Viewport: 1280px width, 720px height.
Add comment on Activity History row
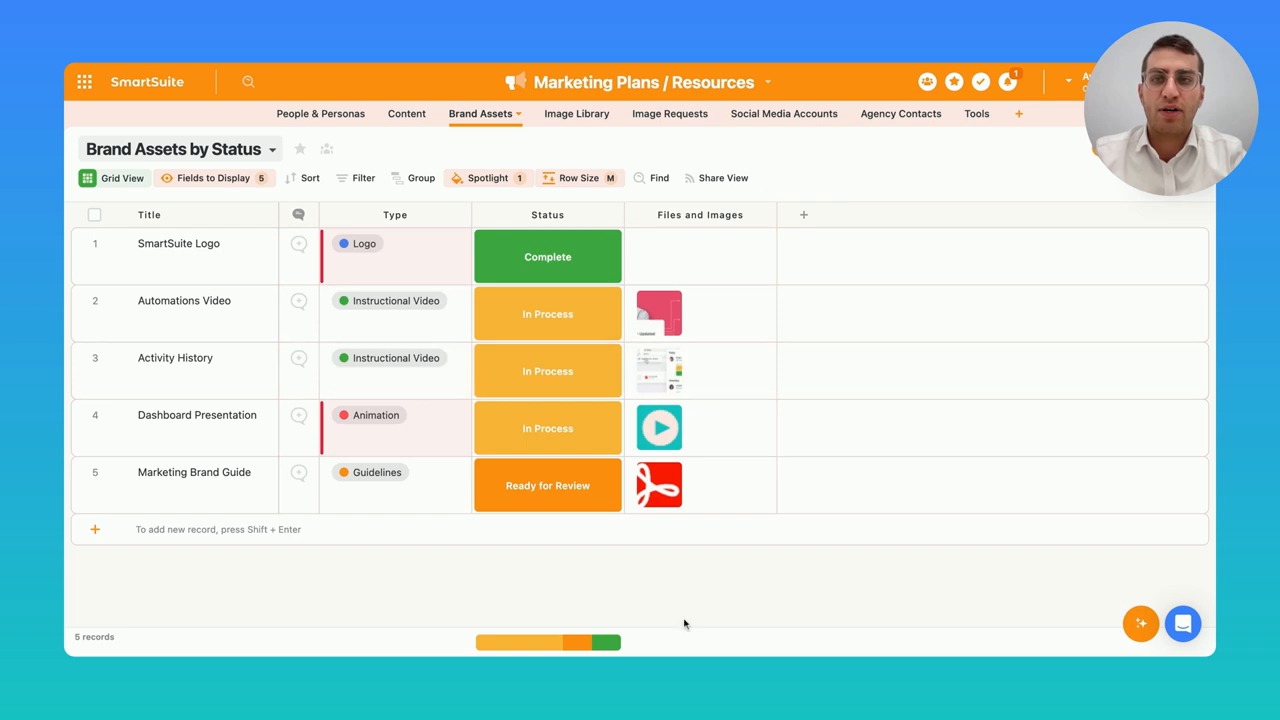[298, 358]
